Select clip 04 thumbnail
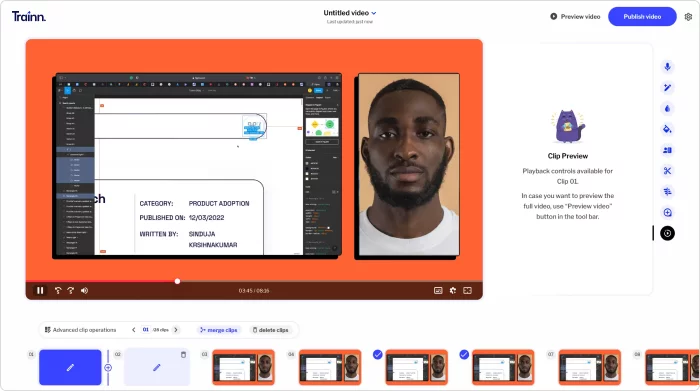Viewport: 700px width, 391px height. (330, 367)
